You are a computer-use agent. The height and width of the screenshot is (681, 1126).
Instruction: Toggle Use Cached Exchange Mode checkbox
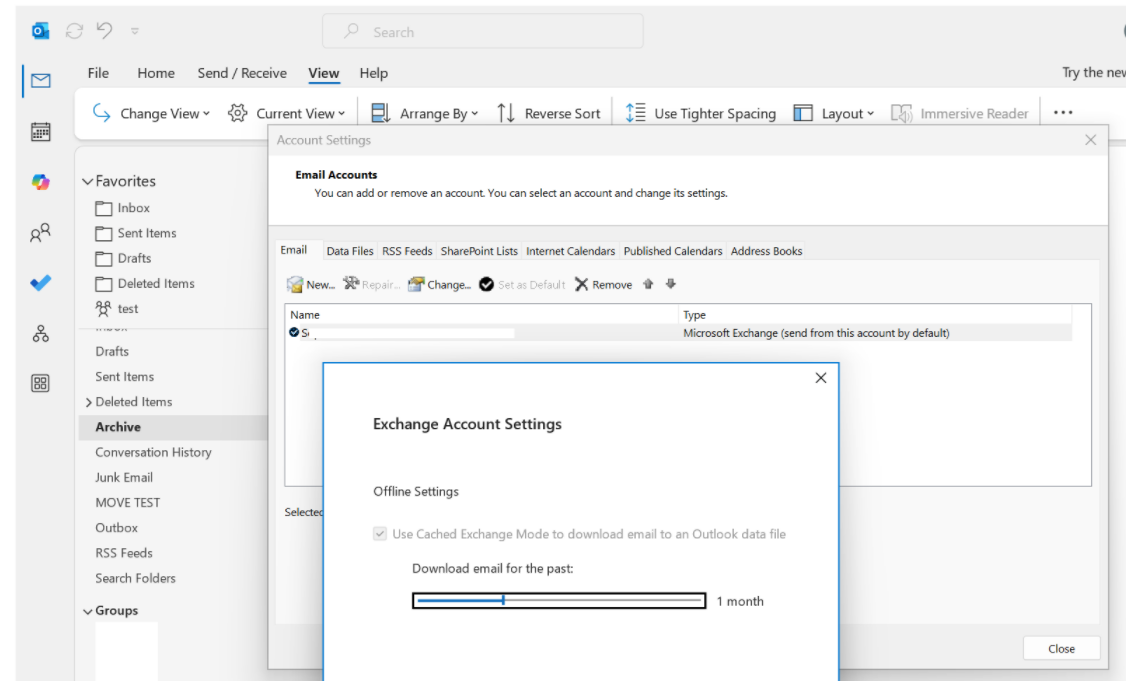380,534
